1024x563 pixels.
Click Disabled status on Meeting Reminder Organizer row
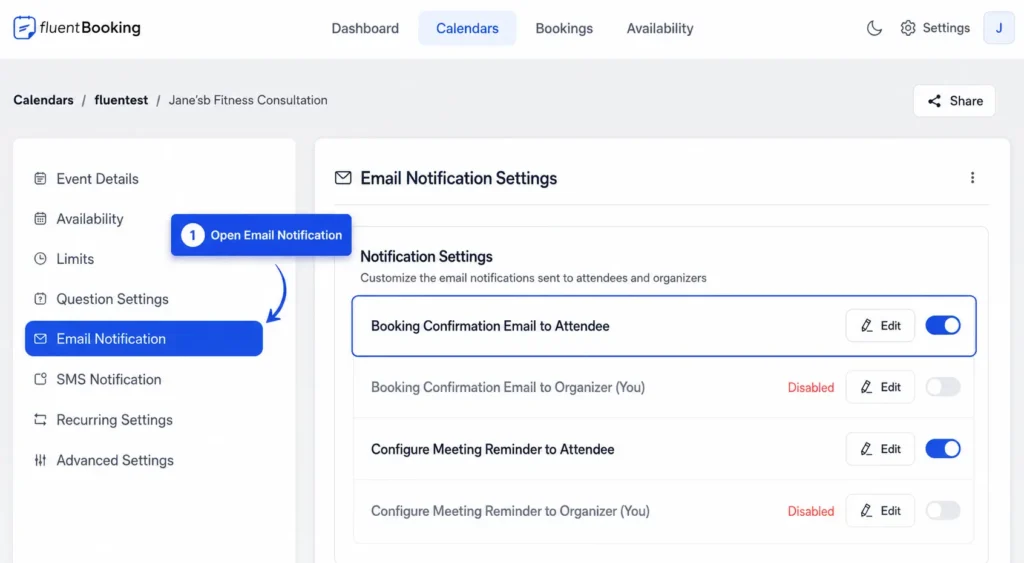click(x=810, y=511)
